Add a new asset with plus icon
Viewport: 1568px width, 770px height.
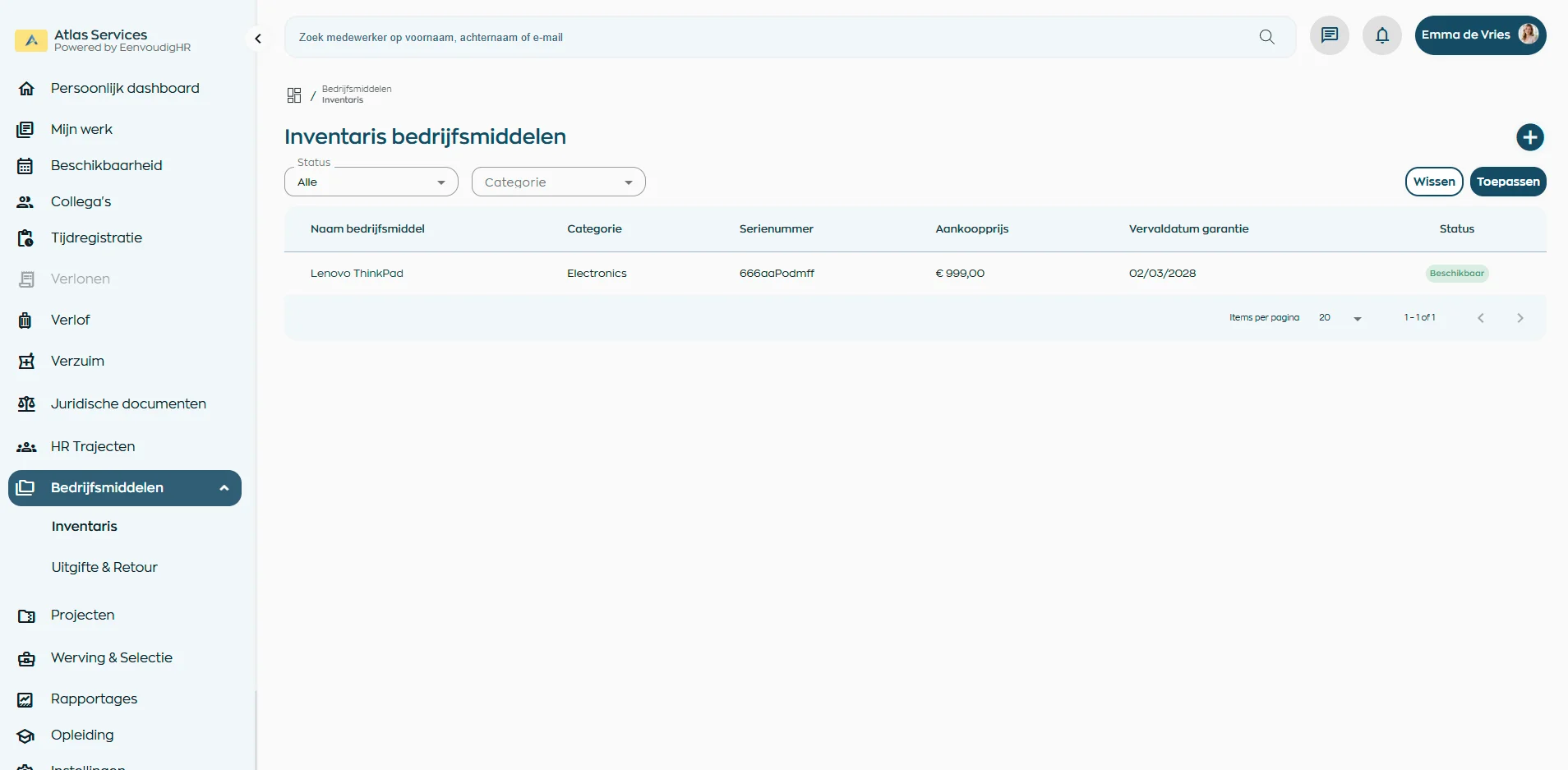click(1529, 137)
